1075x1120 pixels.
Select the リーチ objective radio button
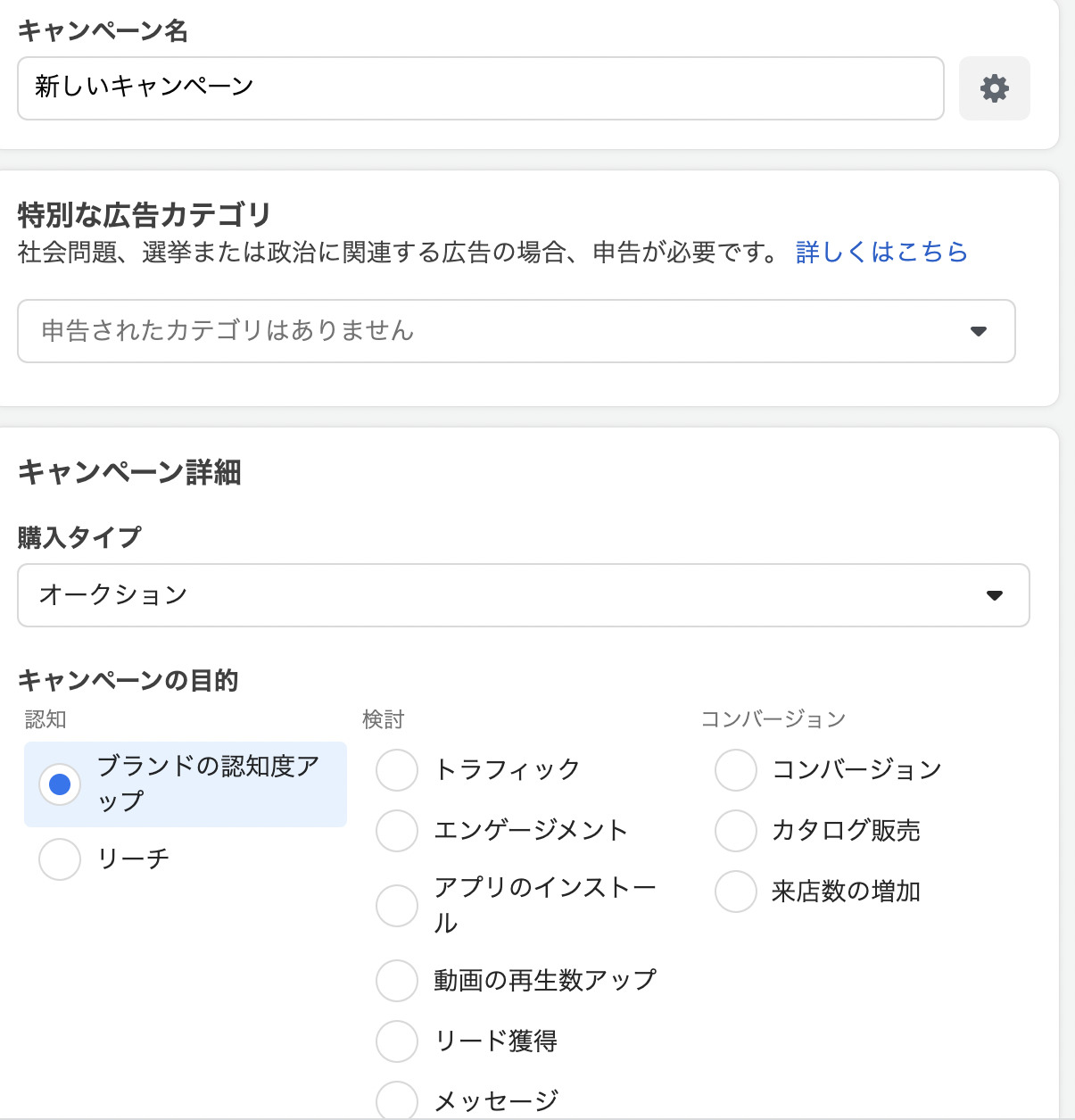(59, 859)
